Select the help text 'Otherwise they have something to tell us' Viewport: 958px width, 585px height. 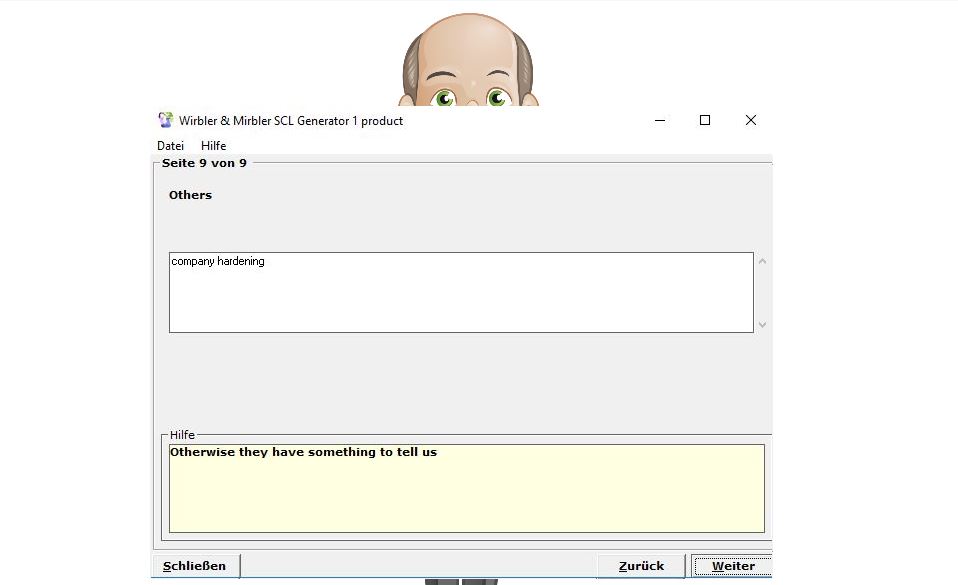point(303,452)
